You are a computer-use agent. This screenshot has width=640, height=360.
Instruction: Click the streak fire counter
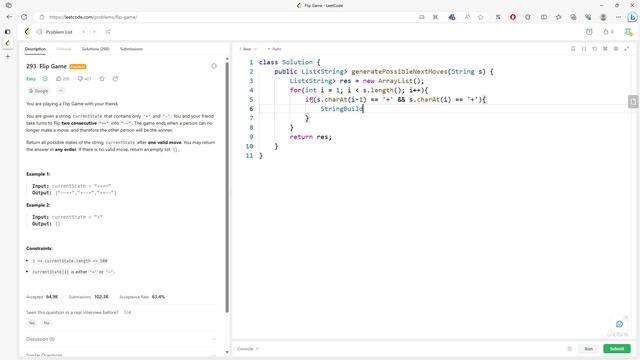pos(608,32)
